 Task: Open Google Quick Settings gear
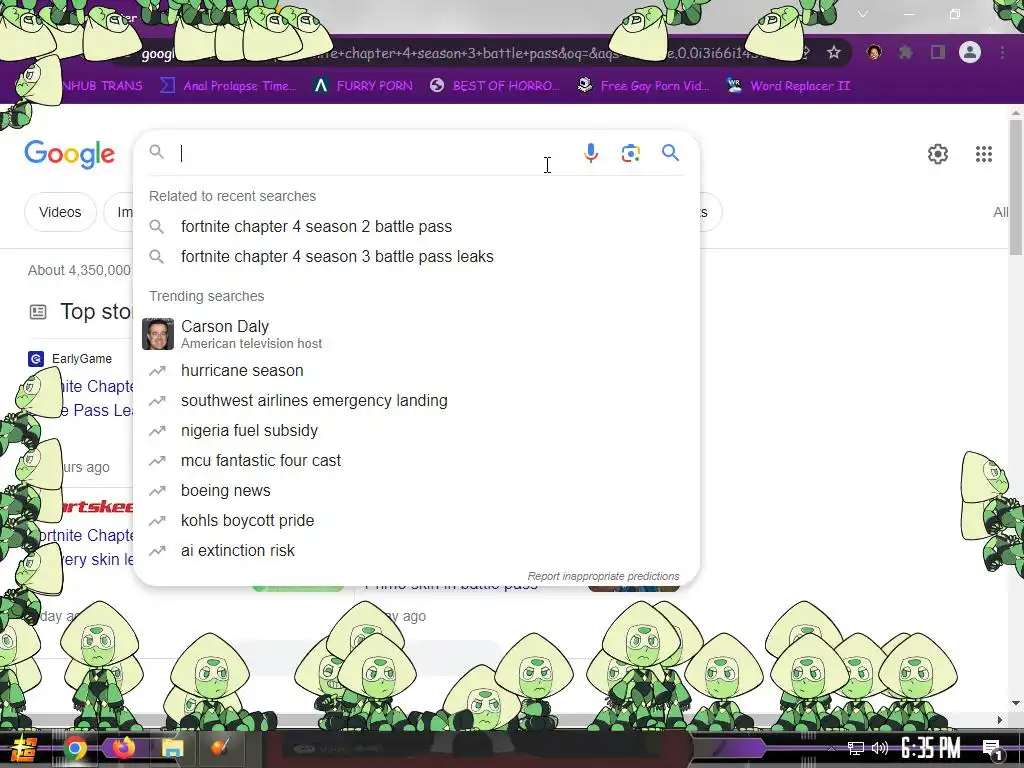938,154
